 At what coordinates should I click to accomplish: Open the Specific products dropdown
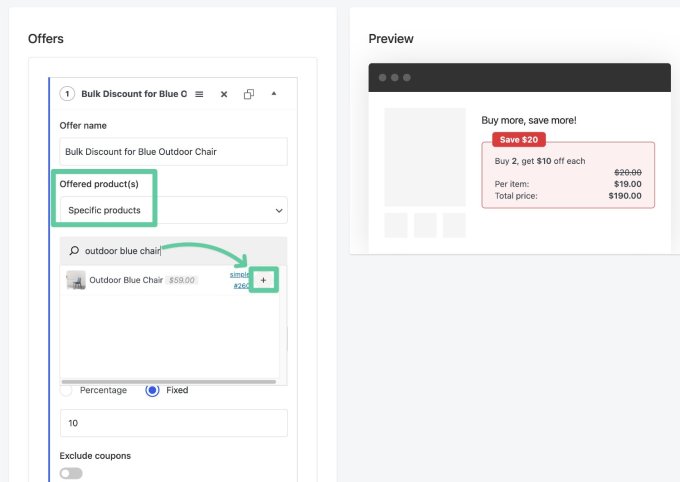[x=173, y=210]
